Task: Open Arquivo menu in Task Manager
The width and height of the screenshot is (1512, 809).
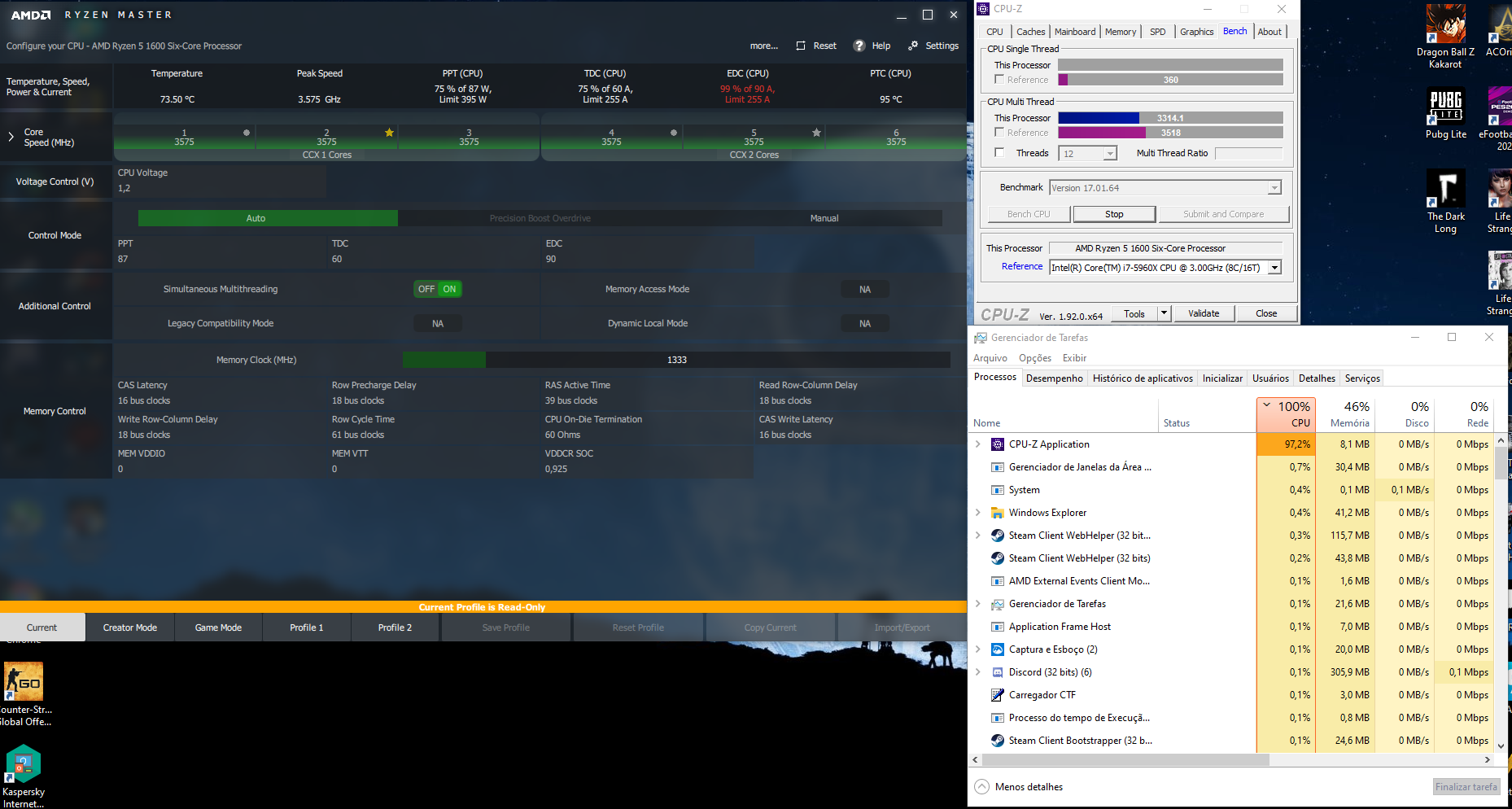Action: (990, 358)
